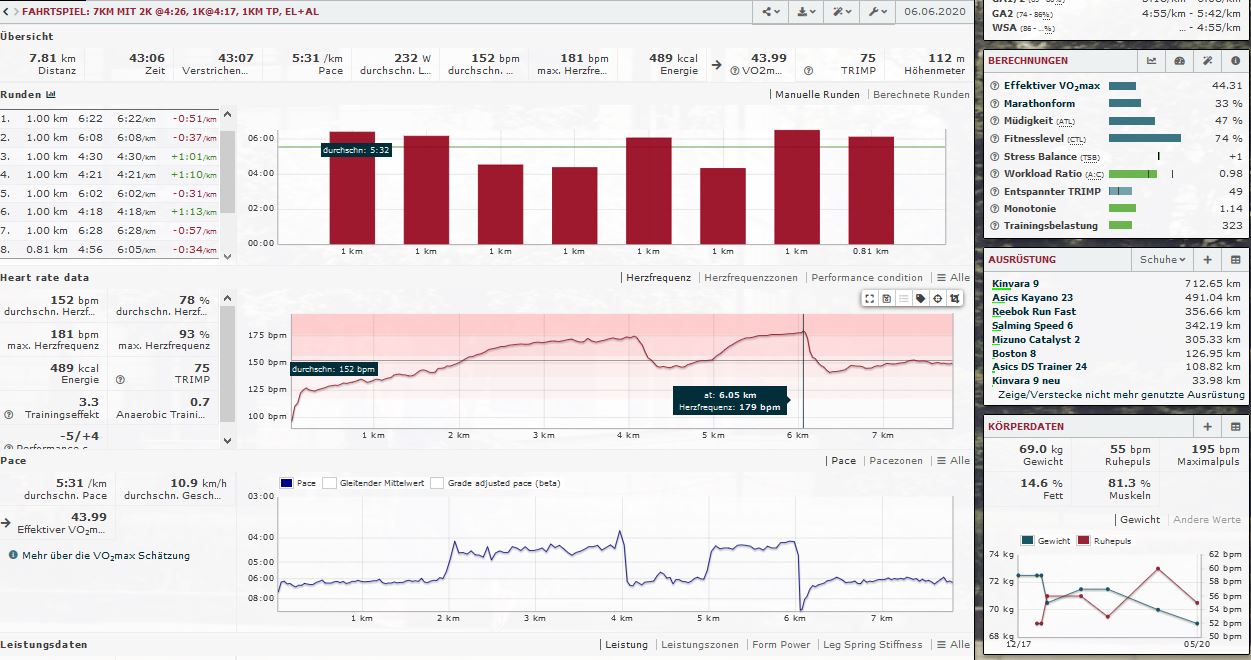Screen dimensions: 1251x660
Task: Open the export download dropdown menu
Action: pos(805,12)
